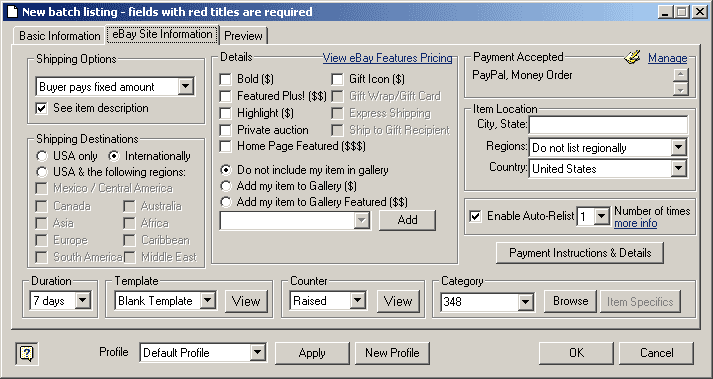Viewport: 713px width, 379px height.
Task: Click the New Profile button
Action: click(x=392, y=353)
